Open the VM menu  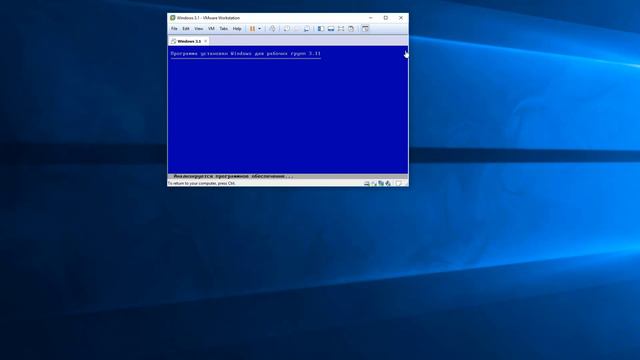211,29
